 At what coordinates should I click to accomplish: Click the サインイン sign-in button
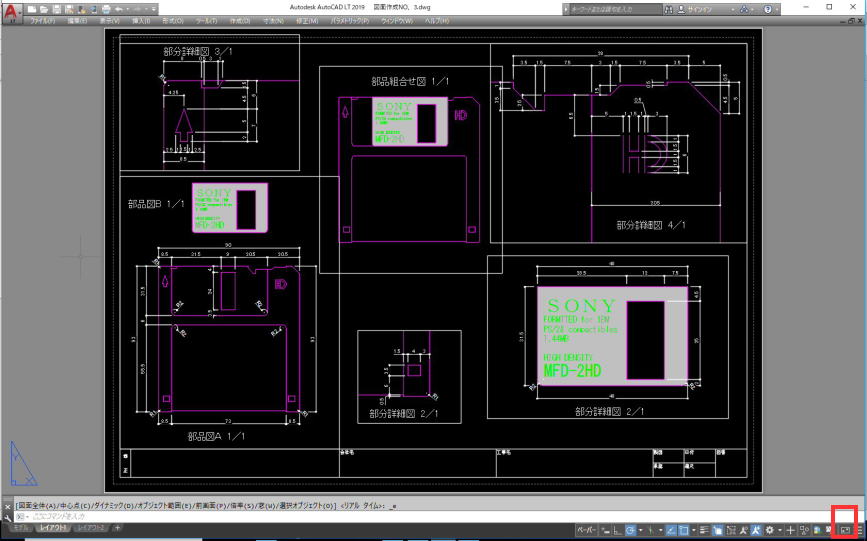coord(694,9)
